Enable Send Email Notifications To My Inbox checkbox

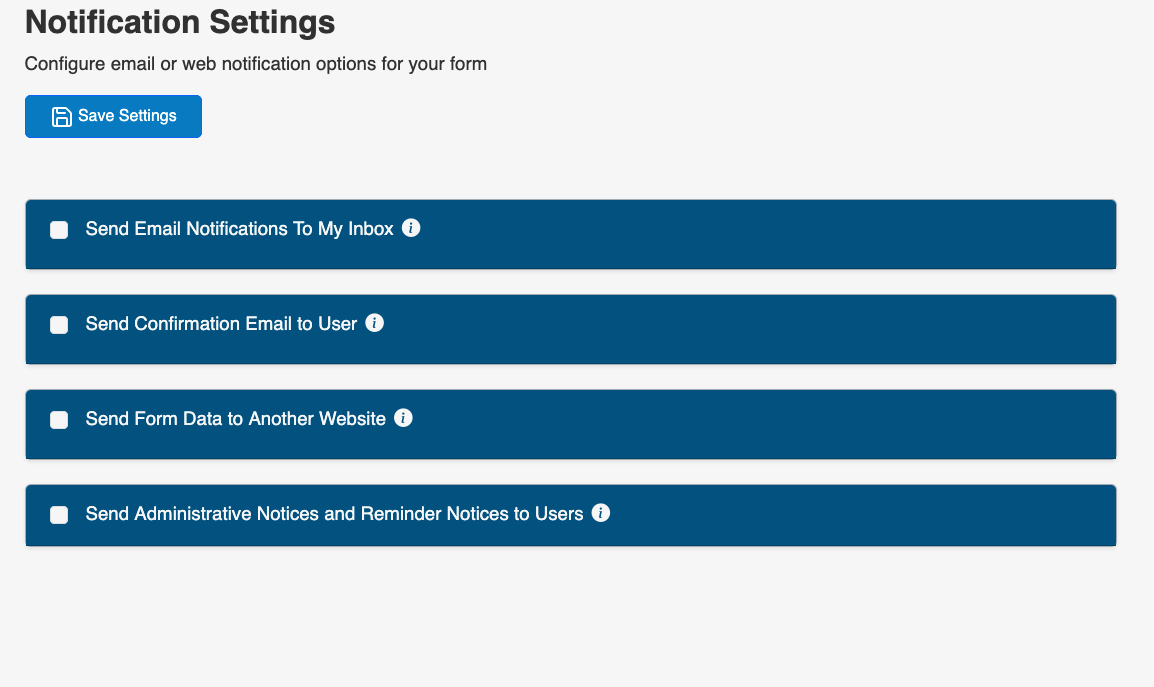[x=59, y=230]
